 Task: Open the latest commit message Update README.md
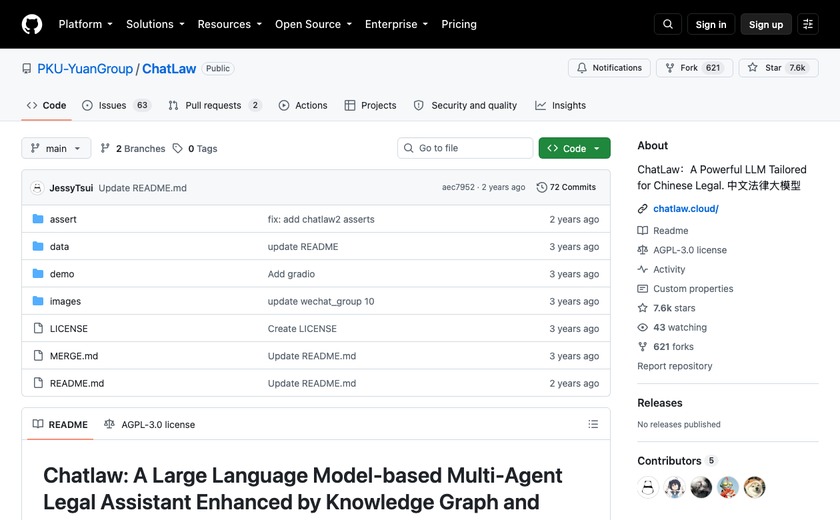[x=142, y=188]
